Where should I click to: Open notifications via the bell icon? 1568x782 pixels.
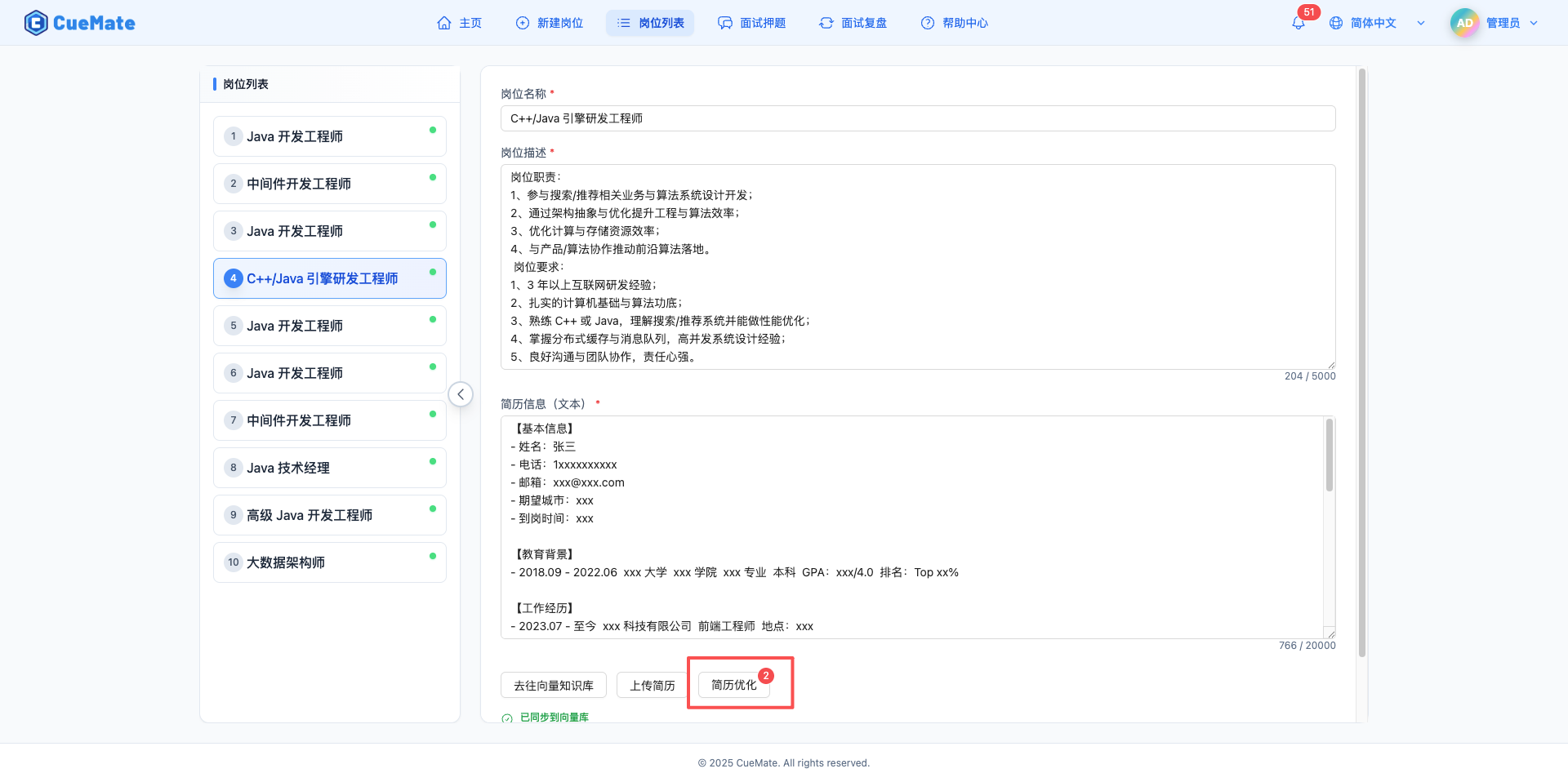click(1298, 23)
